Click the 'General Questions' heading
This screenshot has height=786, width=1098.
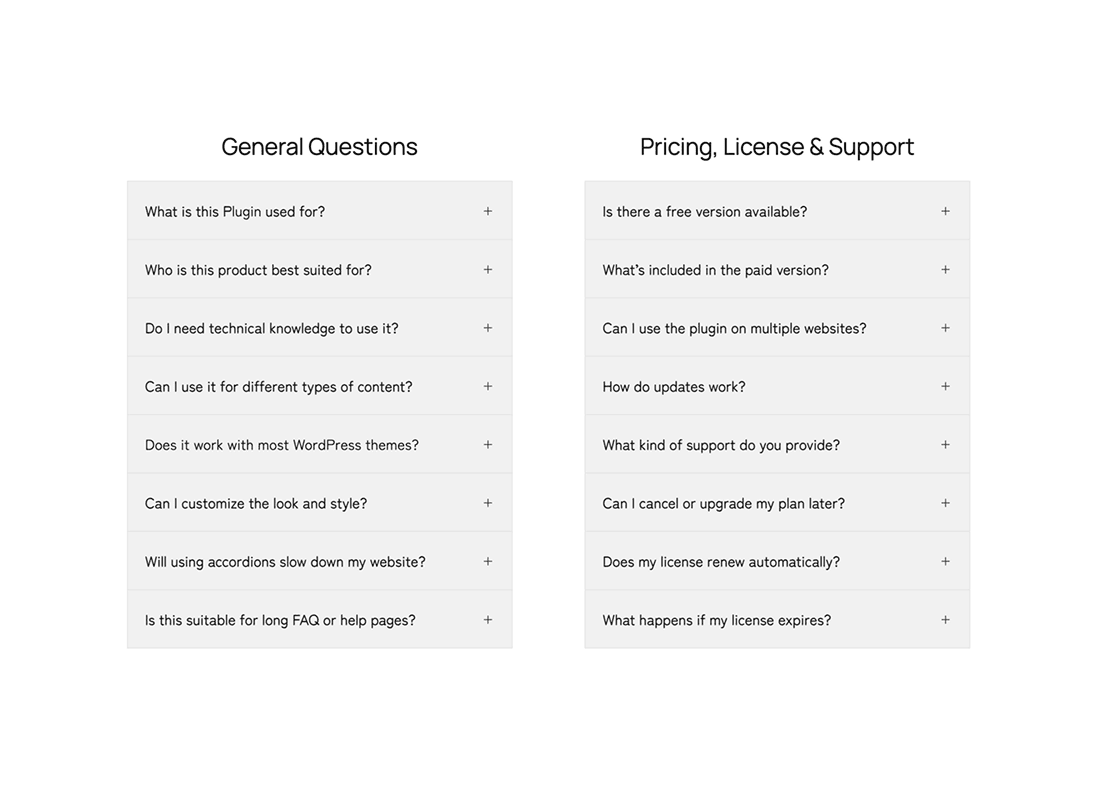(x=319, y=147)
